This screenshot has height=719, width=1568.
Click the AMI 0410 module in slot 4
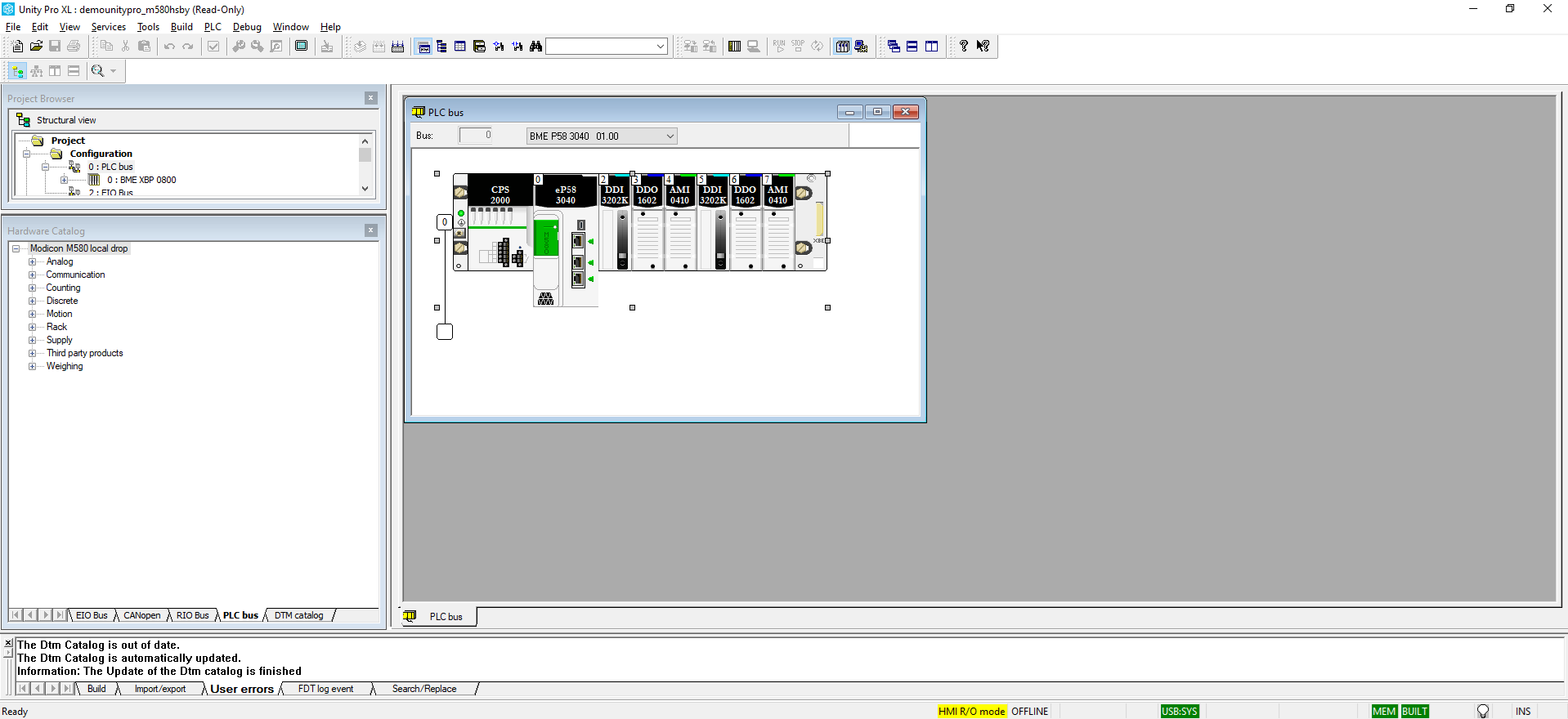[x=680, y=222]
